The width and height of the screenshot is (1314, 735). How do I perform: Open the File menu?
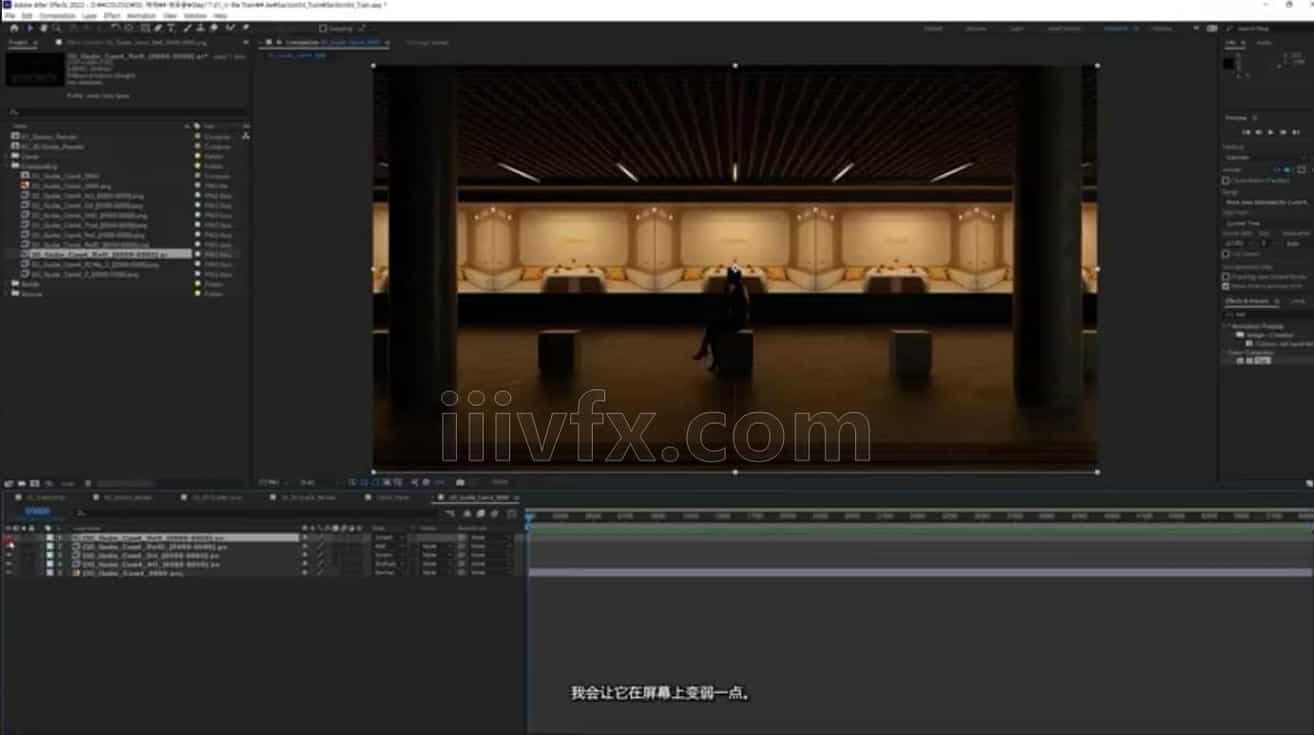click(x=9, y=17)
